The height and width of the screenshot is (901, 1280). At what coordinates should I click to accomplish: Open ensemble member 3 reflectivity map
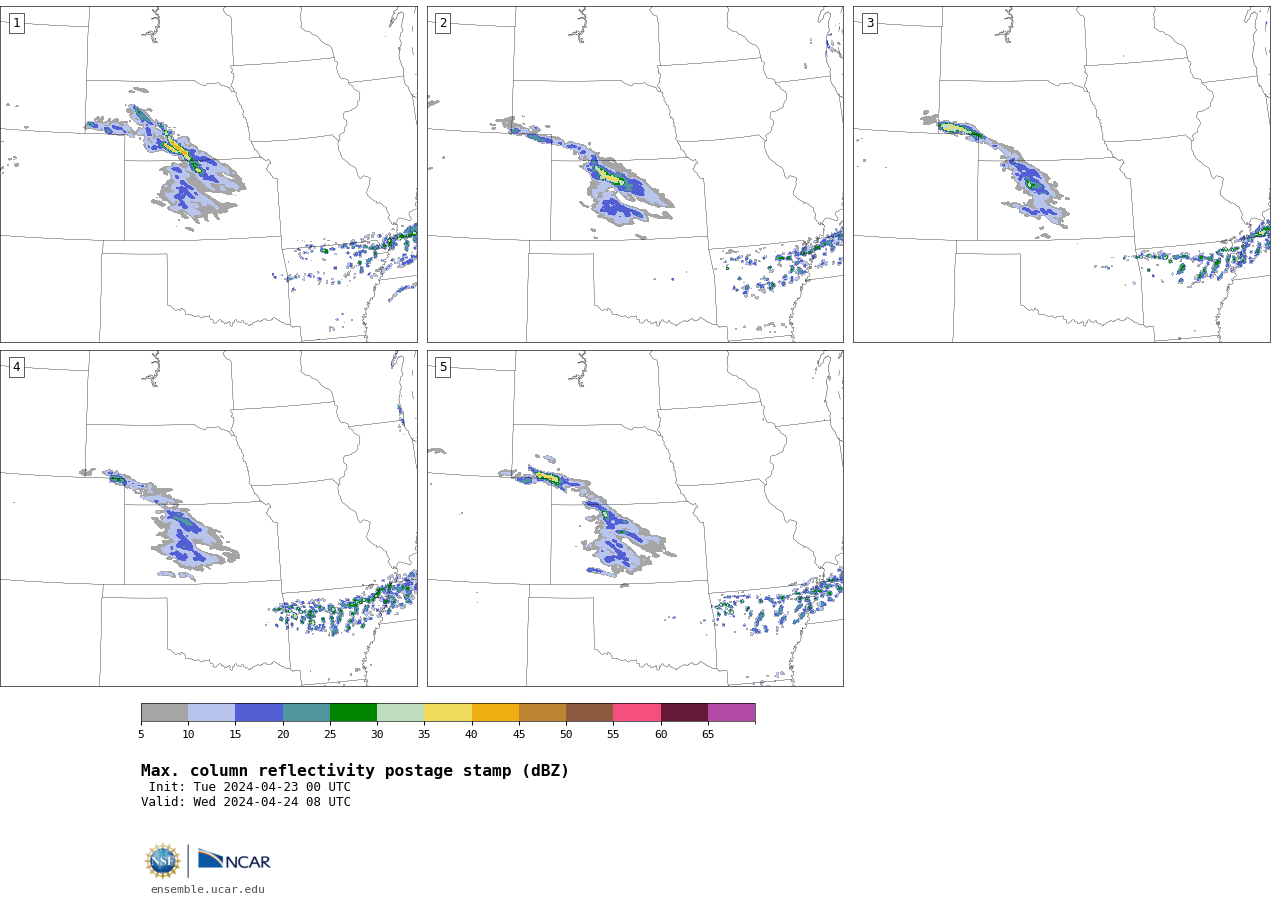click(1061, 174)
